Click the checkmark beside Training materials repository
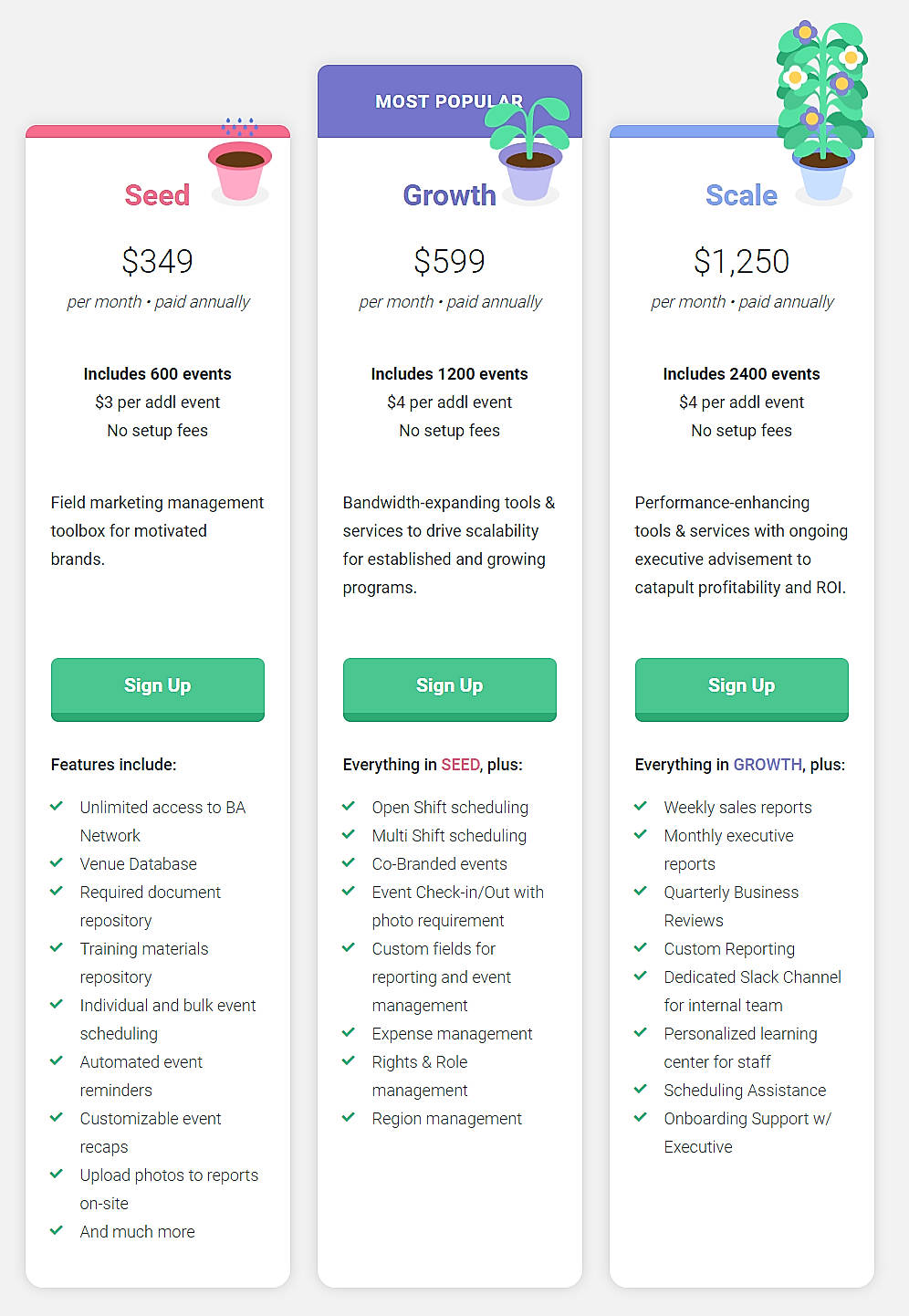Viewport: 909px width, 1316px height. pyautogui.click(x=57, y=948)
